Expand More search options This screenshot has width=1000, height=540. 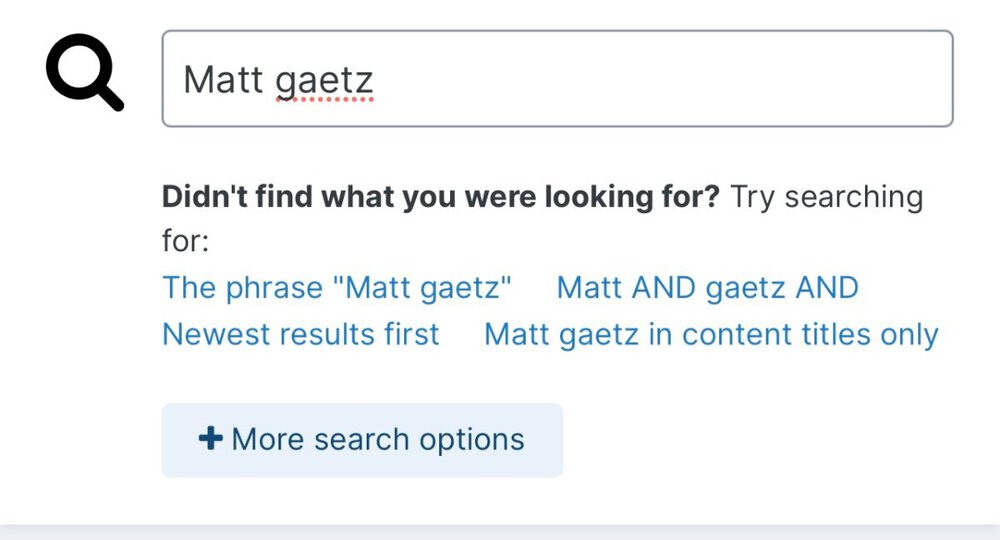point(362,440)
